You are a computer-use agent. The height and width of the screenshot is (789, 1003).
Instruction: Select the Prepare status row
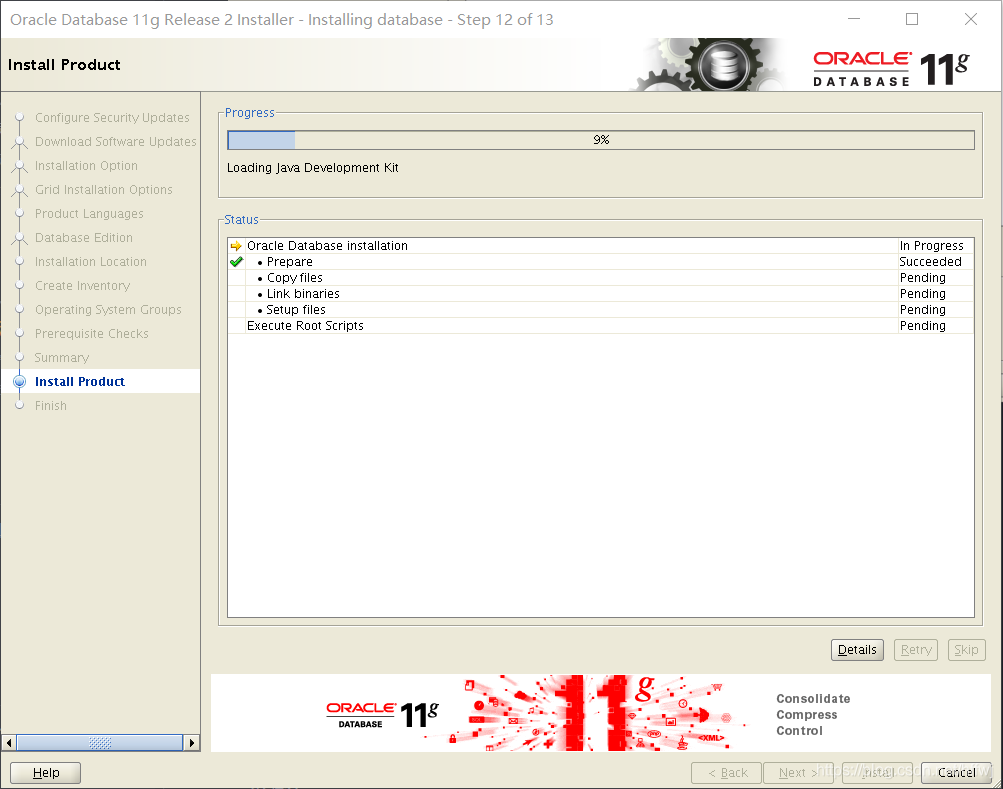tap(601, 262)
